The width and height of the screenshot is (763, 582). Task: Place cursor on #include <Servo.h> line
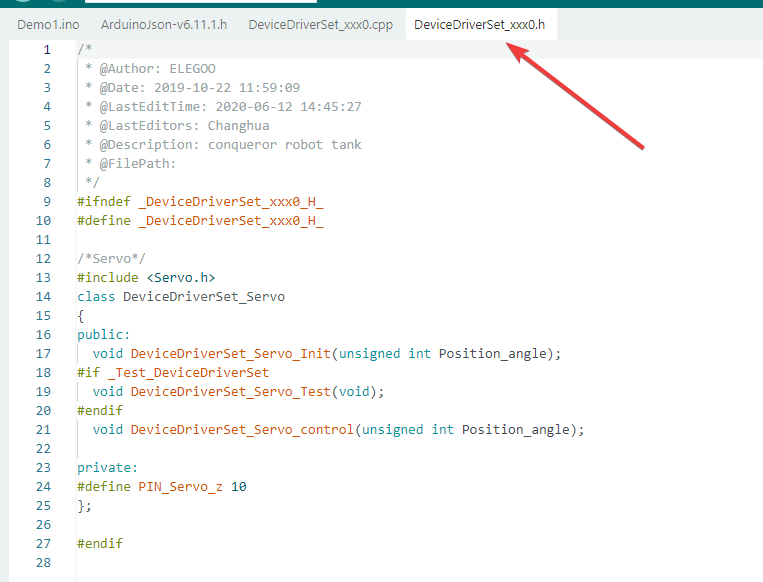[x=146, y=277]
